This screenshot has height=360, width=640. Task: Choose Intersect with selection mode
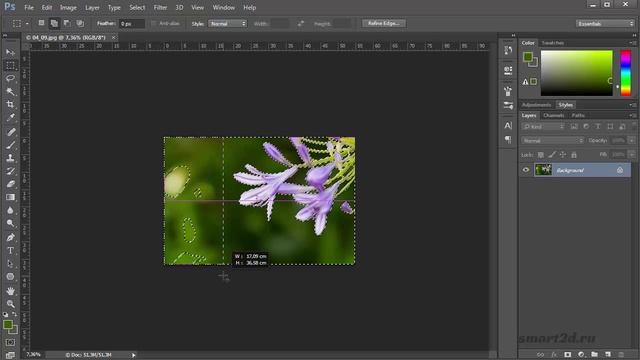click(80, 23)
